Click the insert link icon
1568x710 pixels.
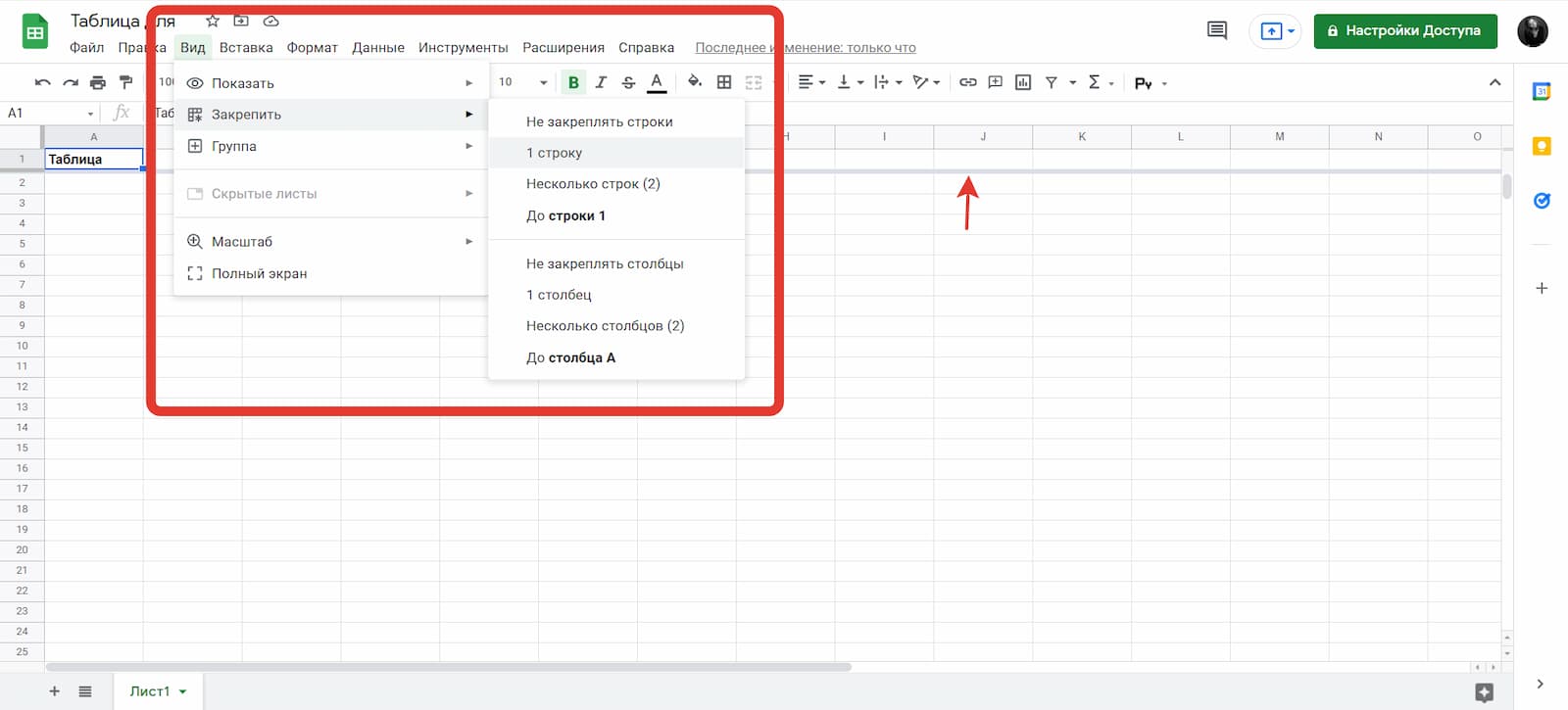[967, 83]
